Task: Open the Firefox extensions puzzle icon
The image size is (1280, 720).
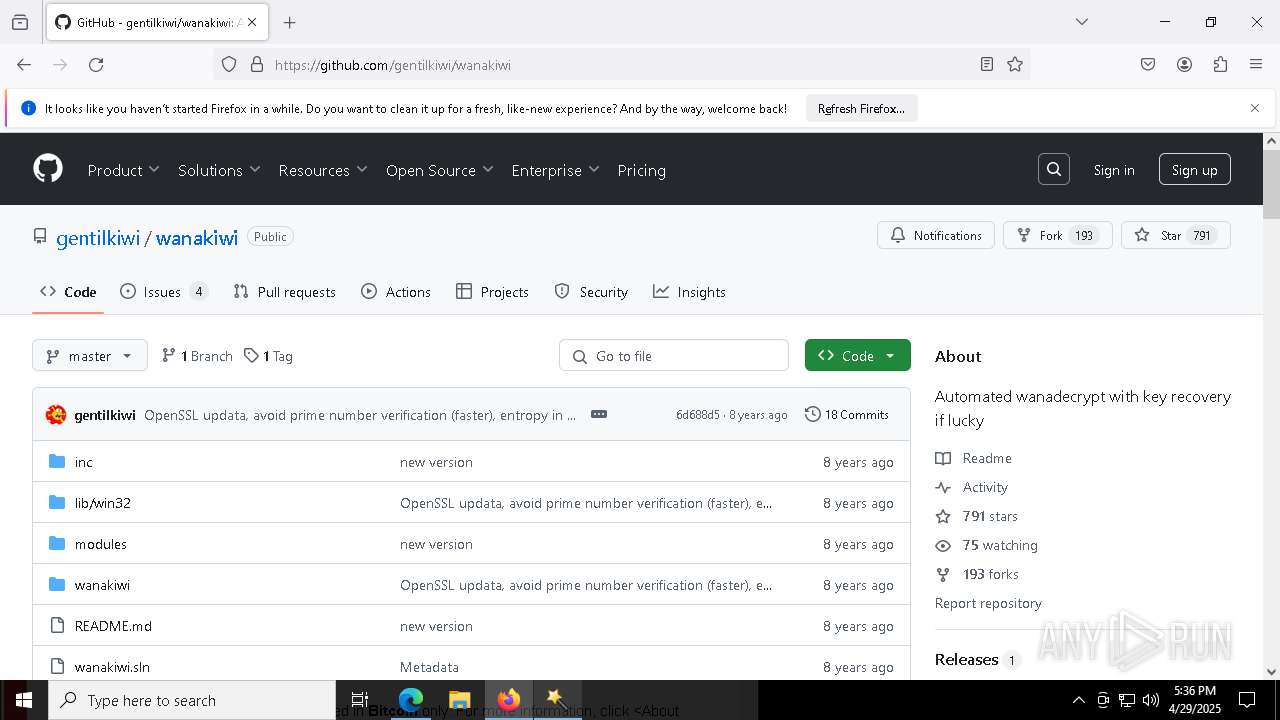Action: 1220,65
